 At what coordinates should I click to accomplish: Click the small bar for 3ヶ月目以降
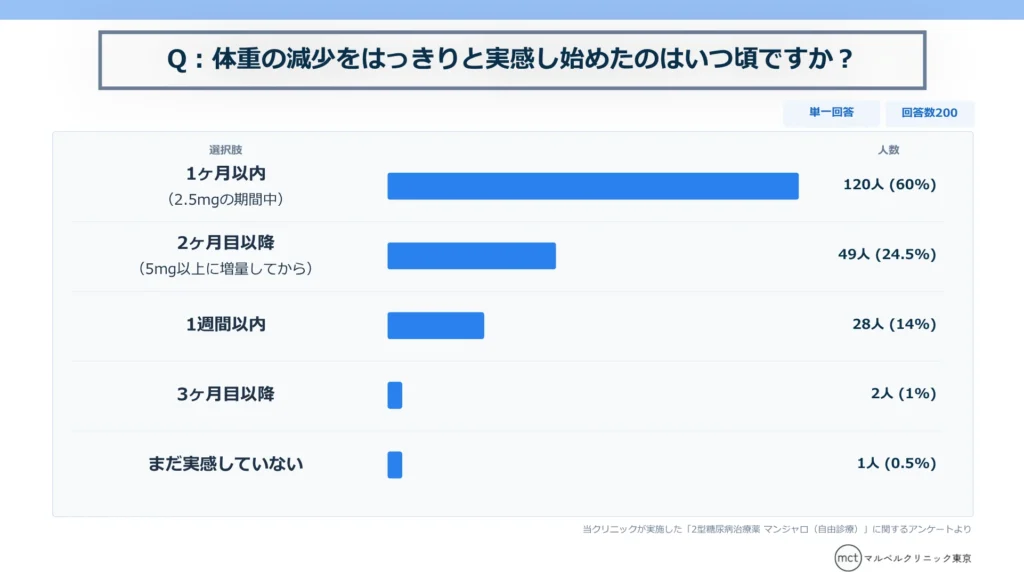pyautogui.click(x=394, y=395)
